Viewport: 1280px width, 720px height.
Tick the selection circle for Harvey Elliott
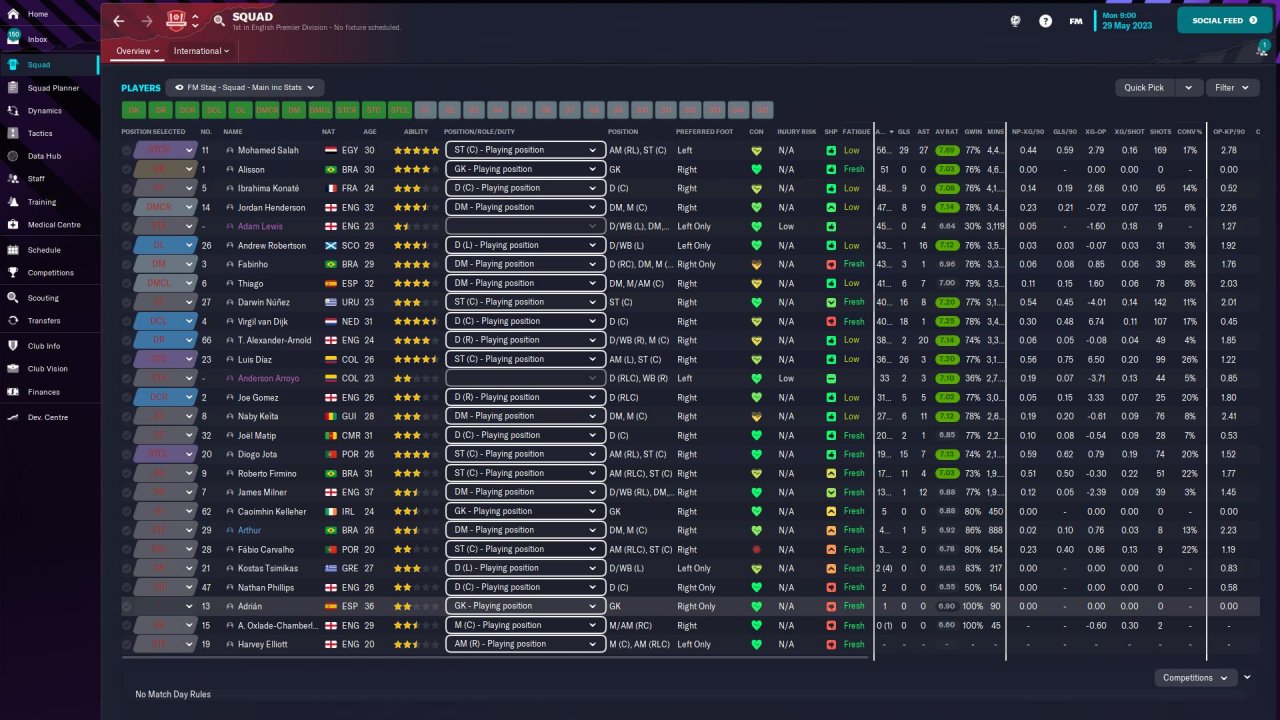127,645
